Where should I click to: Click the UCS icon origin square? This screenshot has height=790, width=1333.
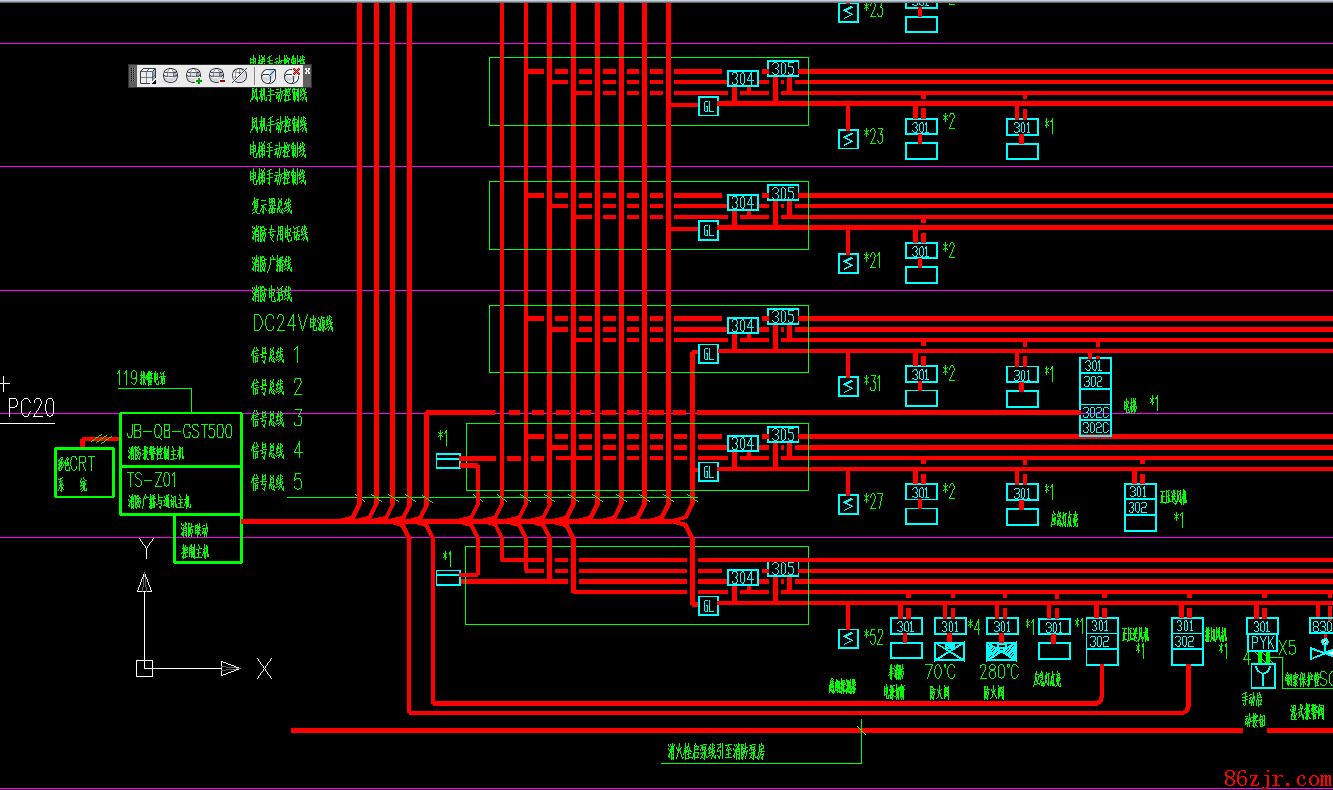[145, 668]
